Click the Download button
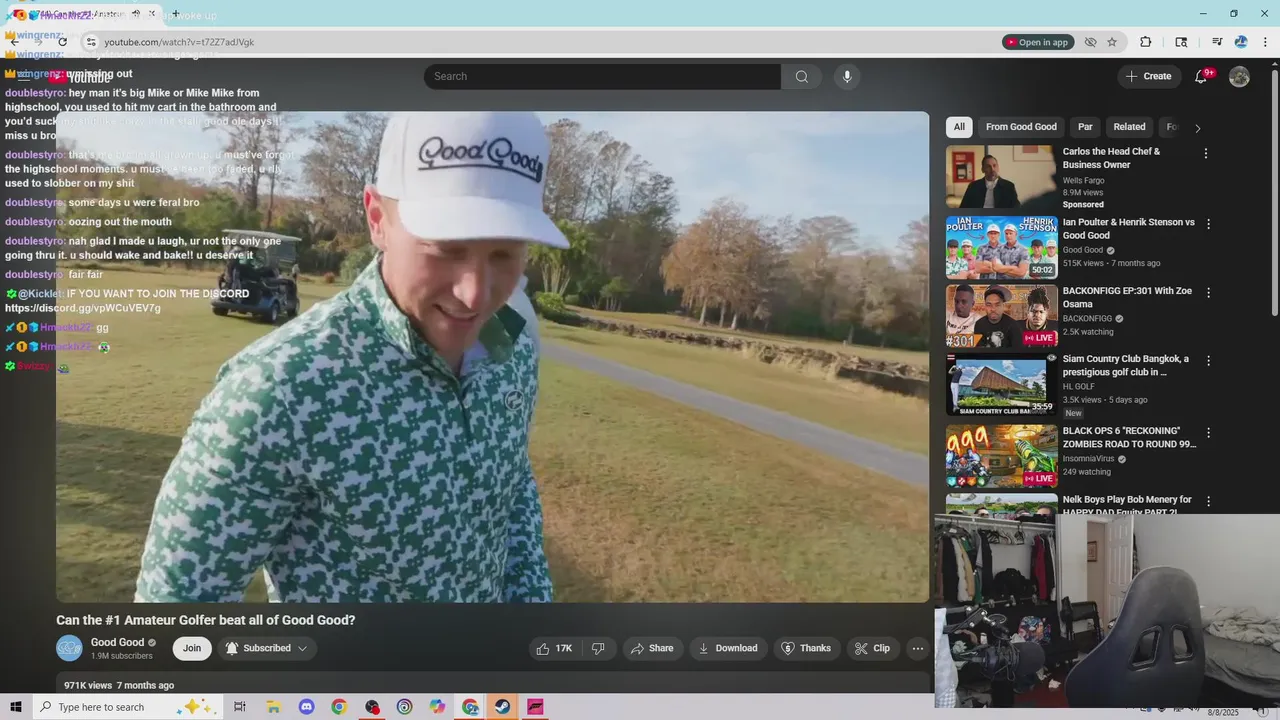 [728, 648]
